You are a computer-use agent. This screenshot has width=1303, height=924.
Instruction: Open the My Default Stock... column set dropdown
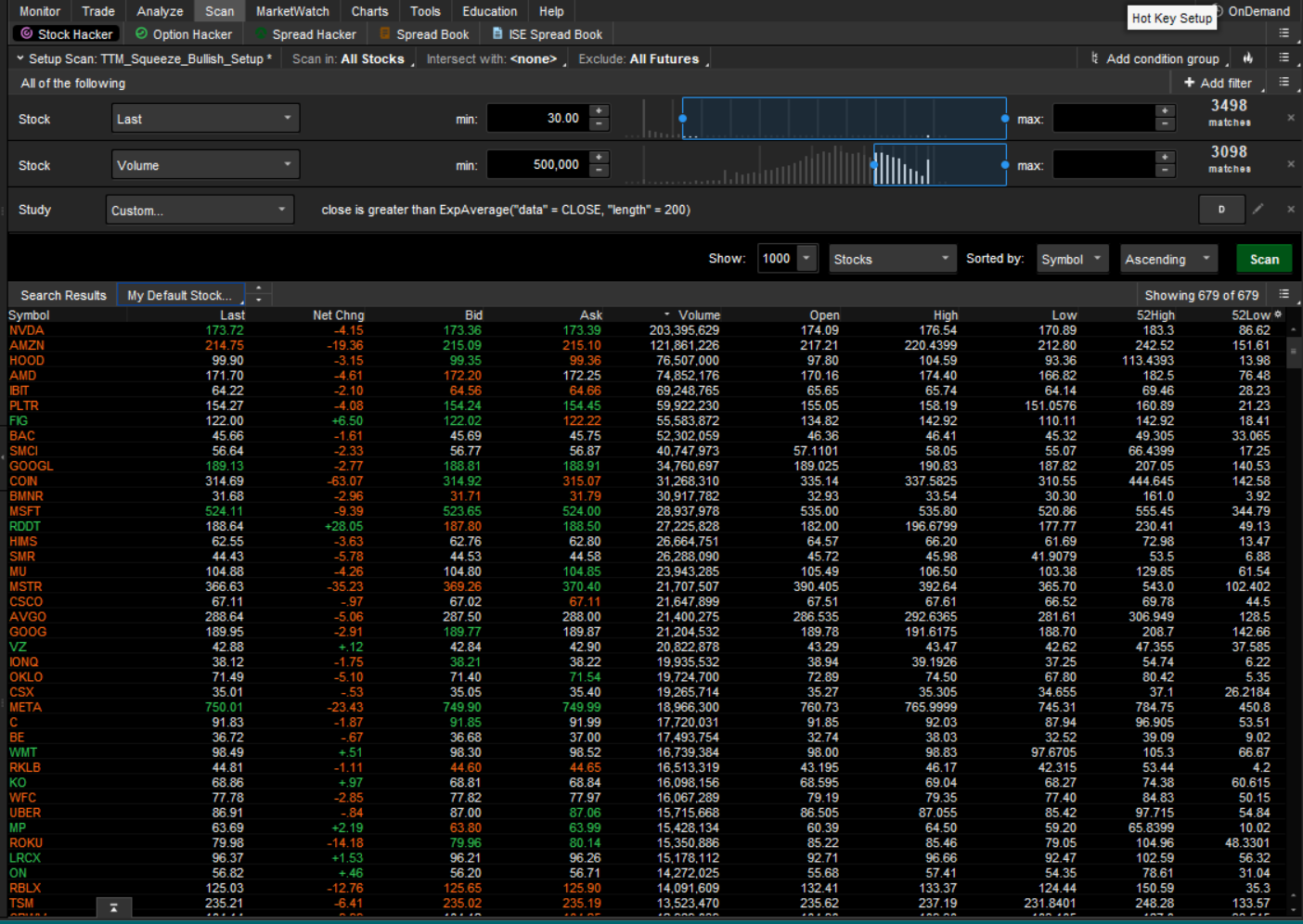tap(181, 295)
